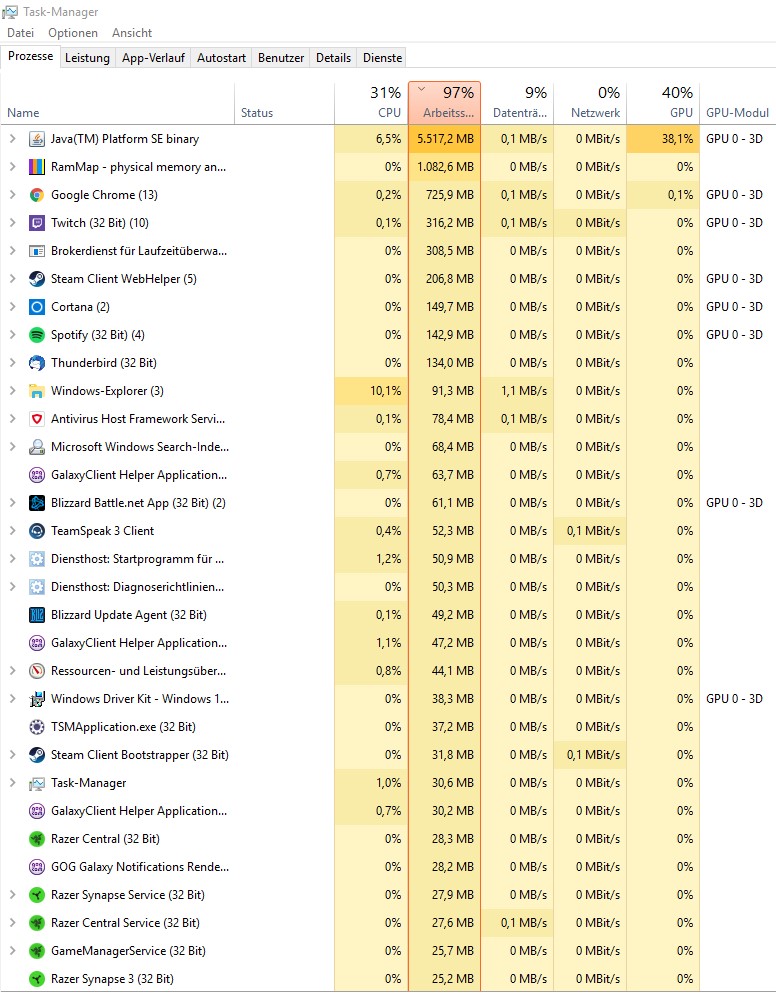Select the Spotify icon
776x999 pixels.
(37, 335)
